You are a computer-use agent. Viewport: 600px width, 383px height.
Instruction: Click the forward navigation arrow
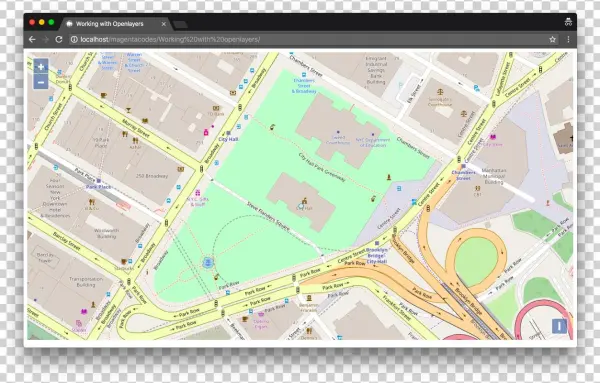click(46, 39)
